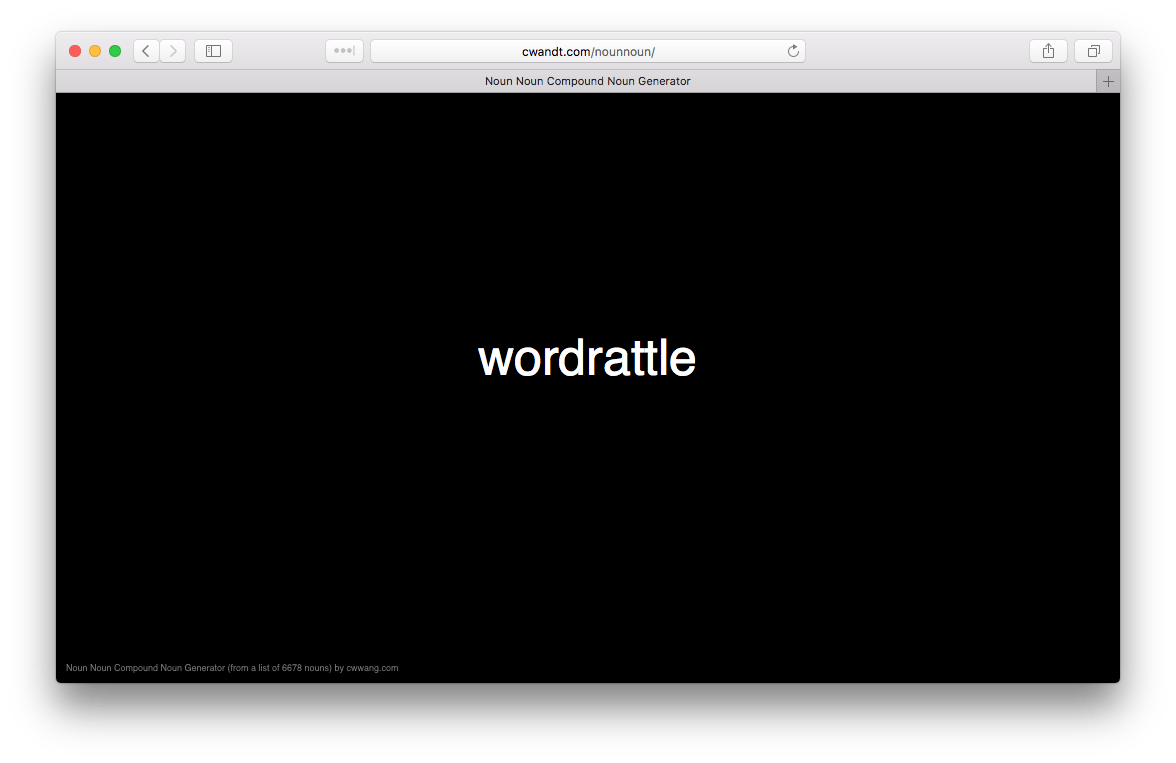This screenshot has width=1176, height=763.
Task: Click the /nounnoun/ path in the URL
Action: pos(623,51)
